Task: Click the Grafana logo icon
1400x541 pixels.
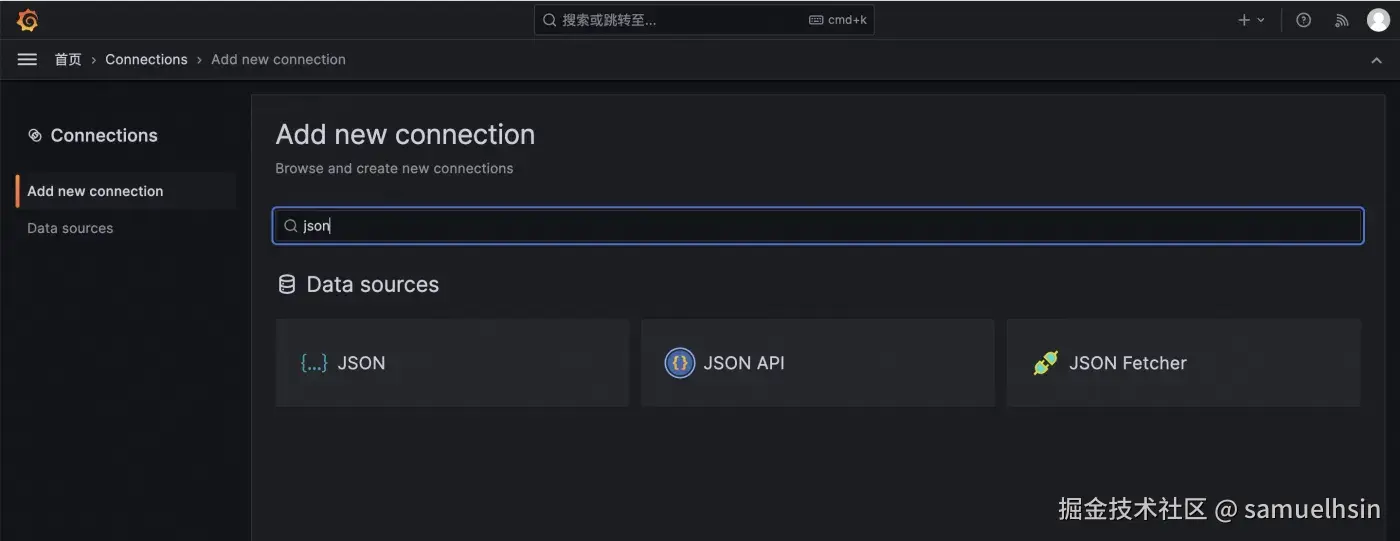Action: (x=28, y=20)
